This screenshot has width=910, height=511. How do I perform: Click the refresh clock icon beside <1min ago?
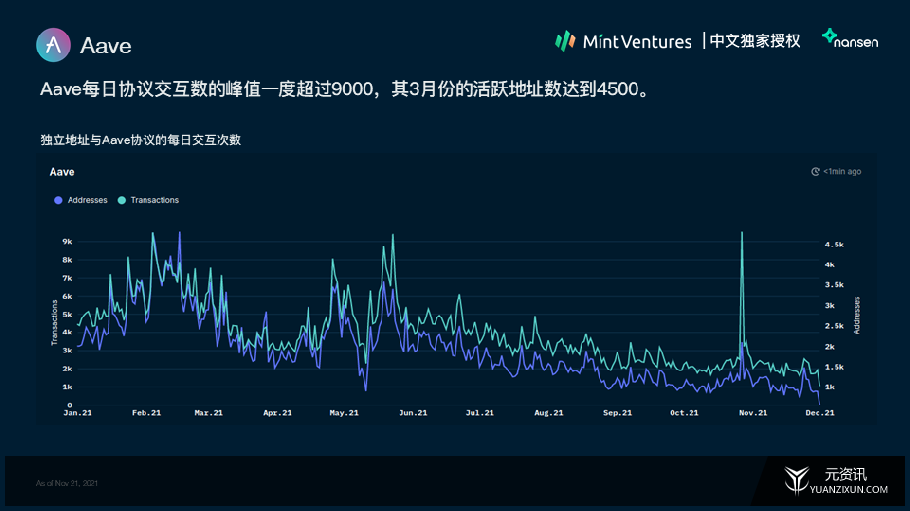click(815, 171)
